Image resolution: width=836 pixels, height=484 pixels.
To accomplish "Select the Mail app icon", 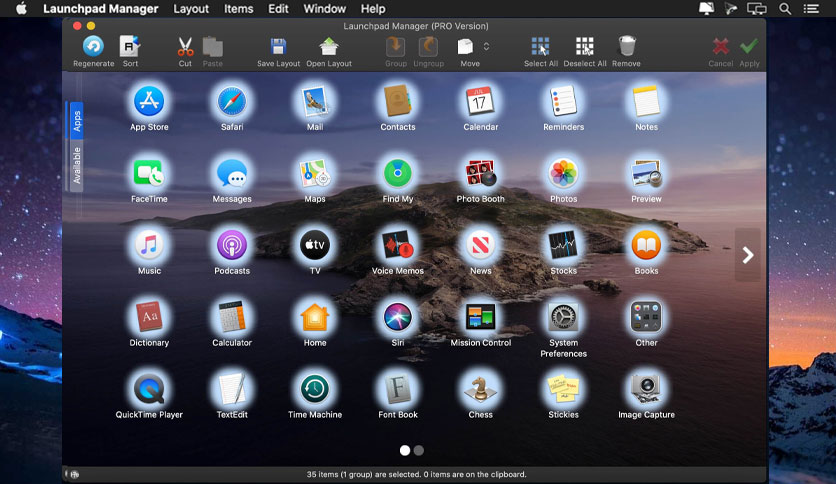I will coord(315,101).
